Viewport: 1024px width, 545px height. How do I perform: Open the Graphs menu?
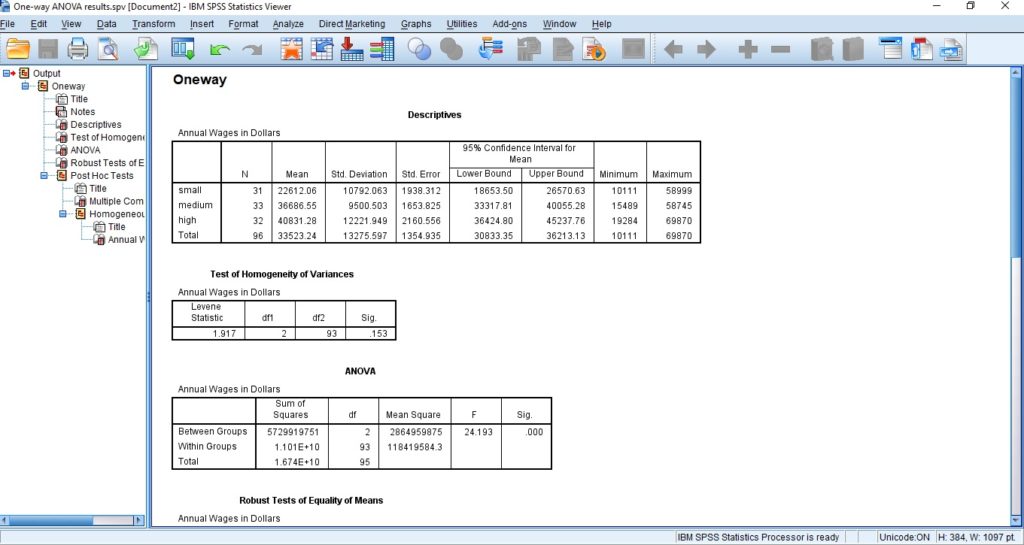coord(416,23)
